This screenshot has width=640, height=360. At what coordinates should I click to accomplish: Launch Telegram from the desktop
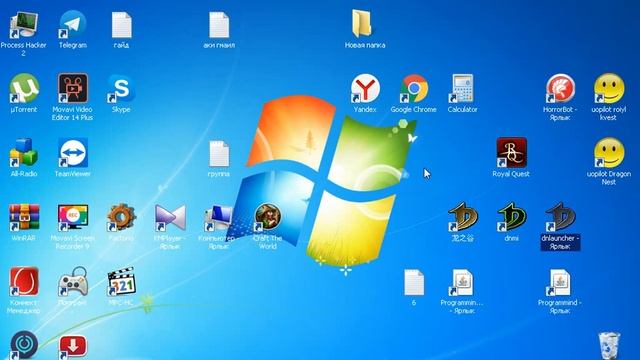pyautogui.click(x=73, y=25)
